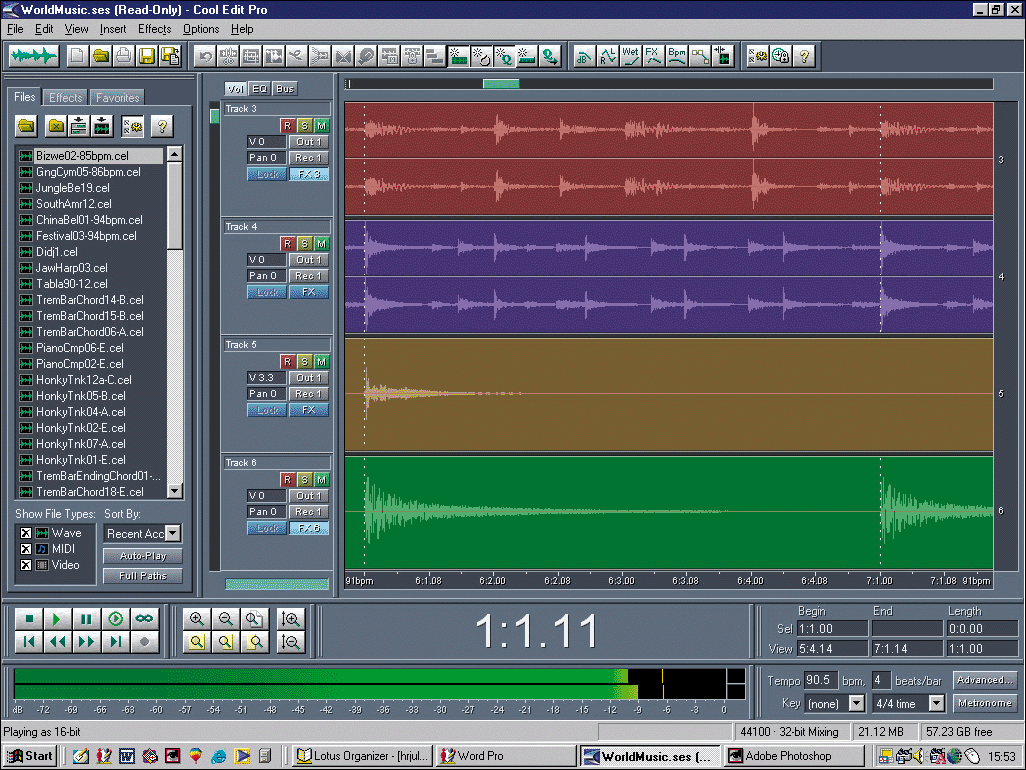The height and width of the screenshot is (770, 1026).
Task: Open Track 4 Rec 1 input selector
Action: [x=308, y=276]
